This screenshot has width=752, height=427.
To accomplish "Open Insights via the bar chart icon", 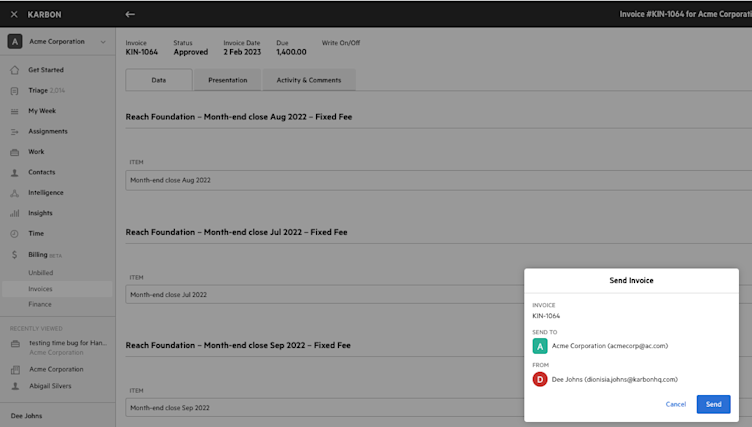I will 14,213.
